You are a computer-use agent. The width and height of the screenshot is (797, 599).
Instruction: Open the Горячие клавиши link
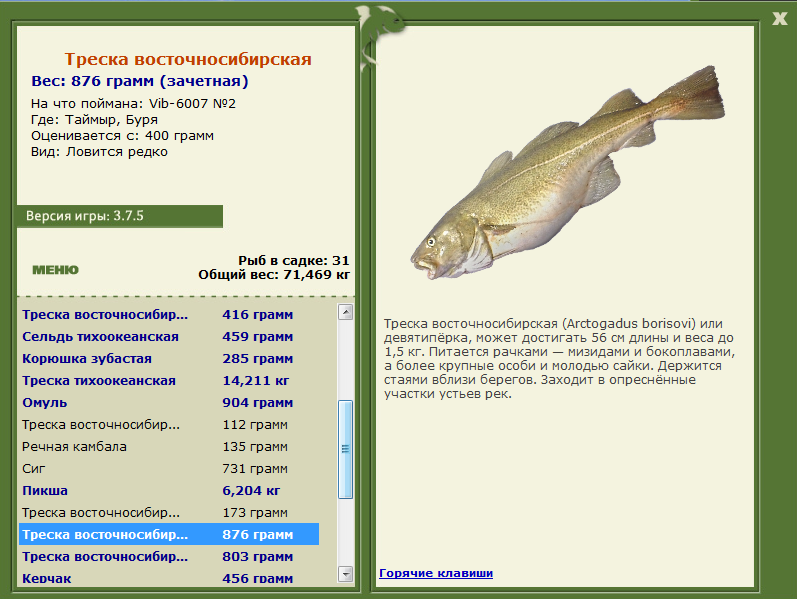click(436, 573)
